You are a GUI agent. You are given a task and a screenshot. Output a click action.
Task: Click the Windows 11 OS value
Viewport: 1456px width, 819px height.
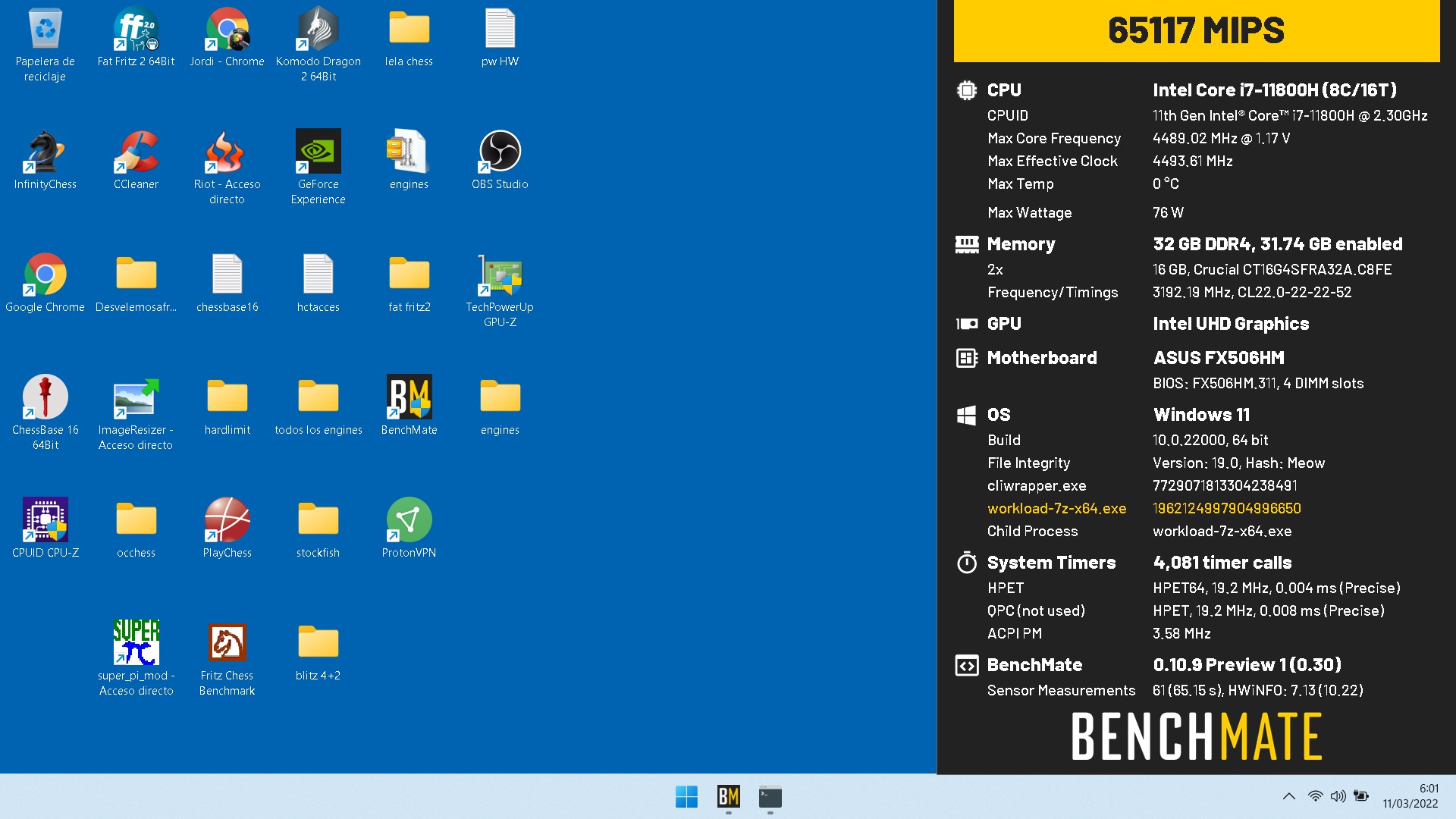click(1201, 415)
